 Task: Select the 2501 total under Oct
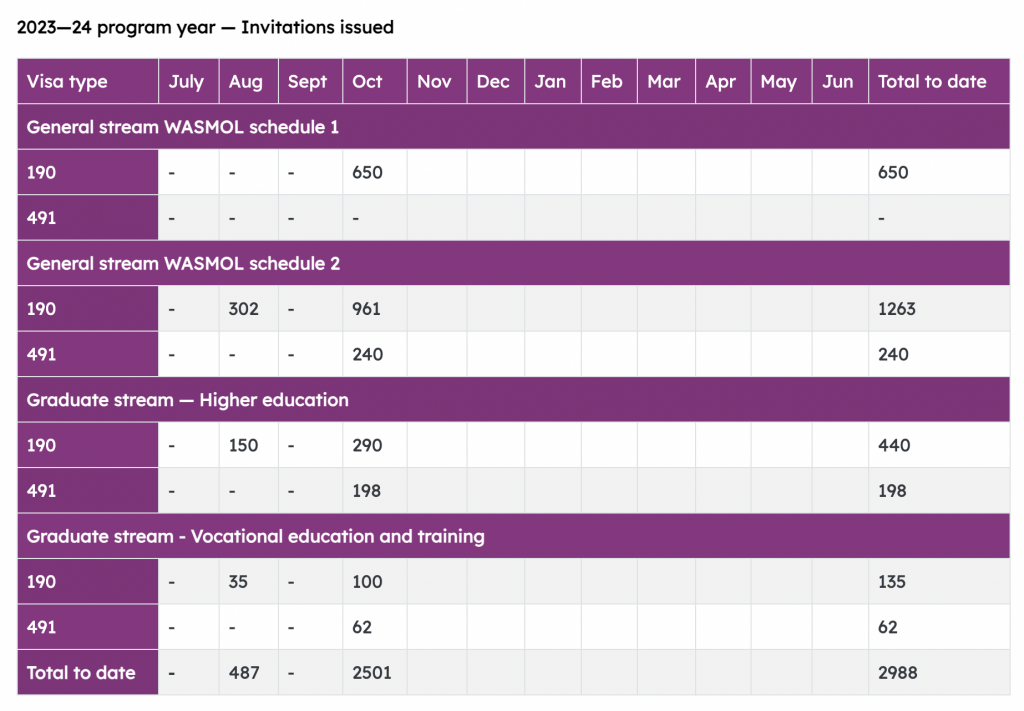pos(372,673)
